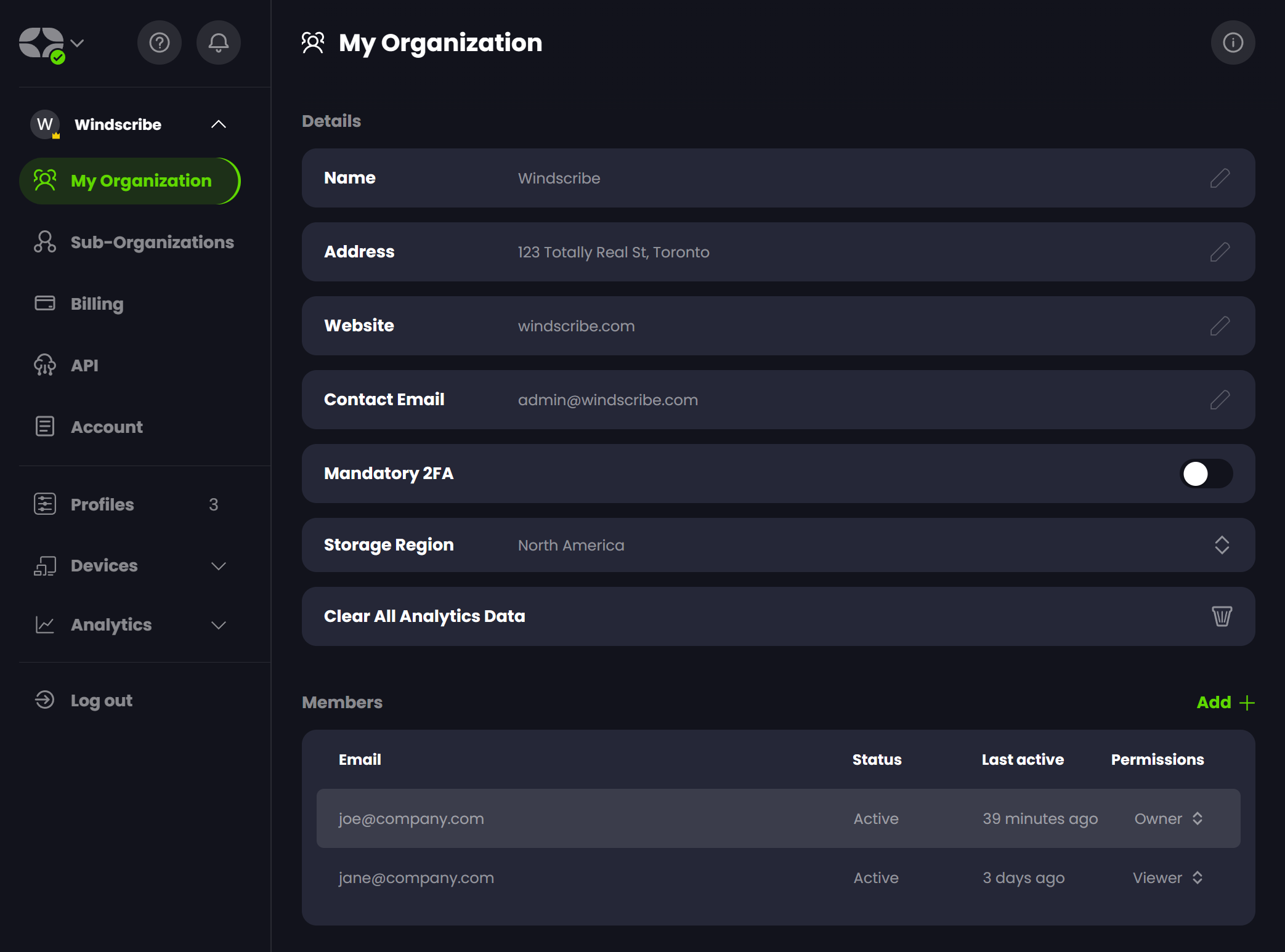Log out from the sidebar
This screenshot has height=952, width=1285.
click(x=100, y=700)
